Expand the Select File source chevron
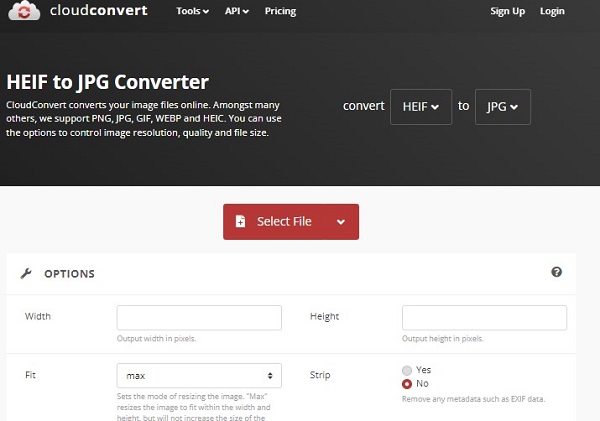Viewport: 600px width, 421px height. 341,222
